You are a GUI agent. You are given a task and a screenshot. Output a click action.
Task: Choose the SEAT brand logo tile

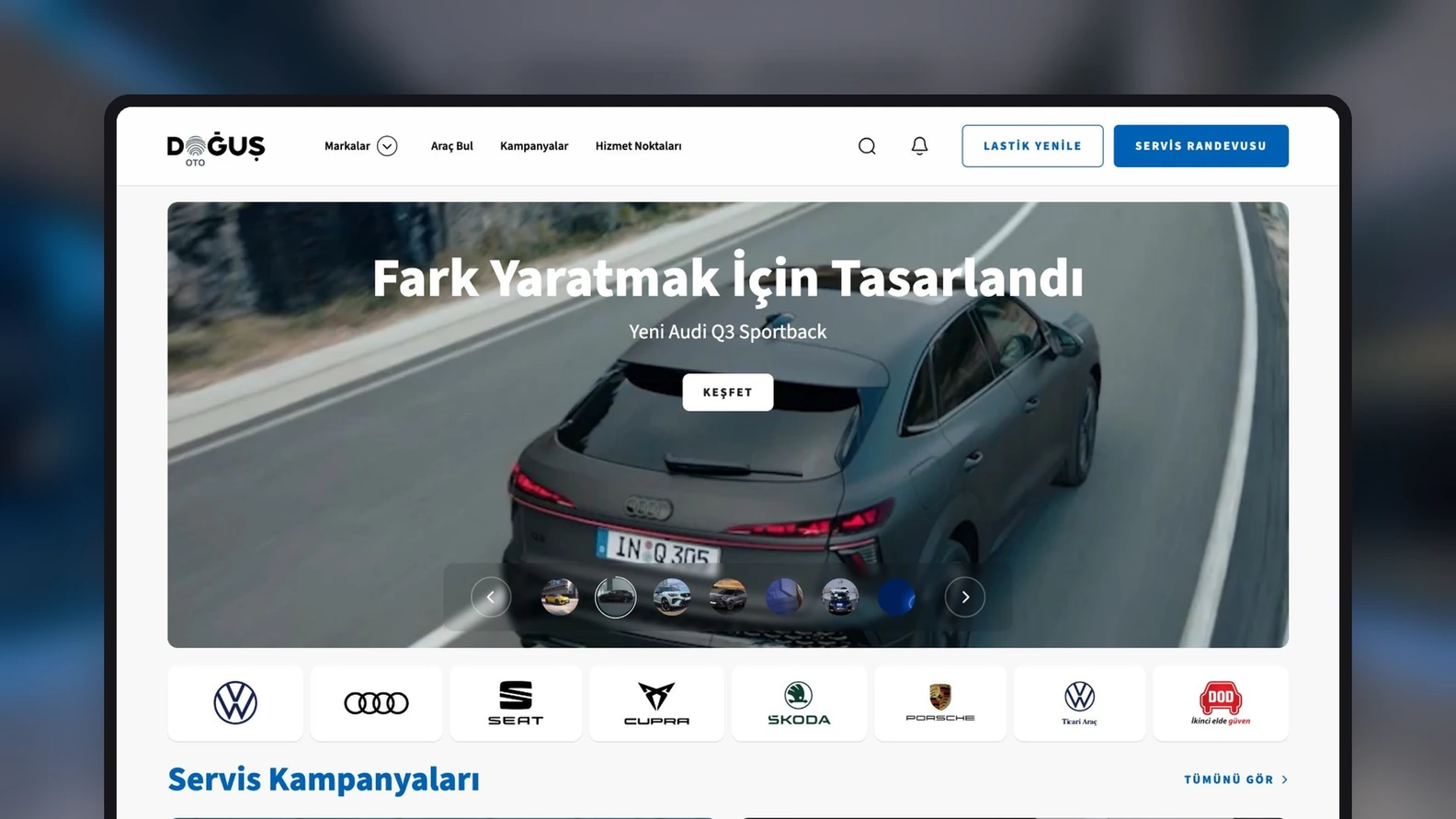[516, 703]
